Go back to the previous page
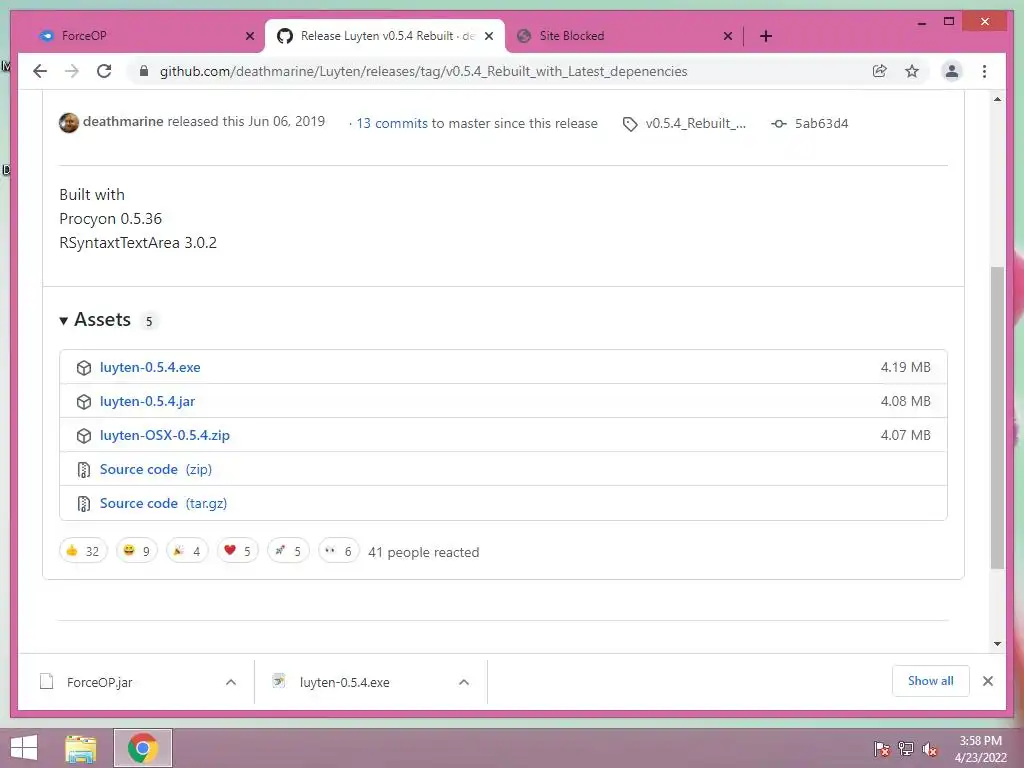Screen dimensions: 1024x768 [x=40, y=71]
